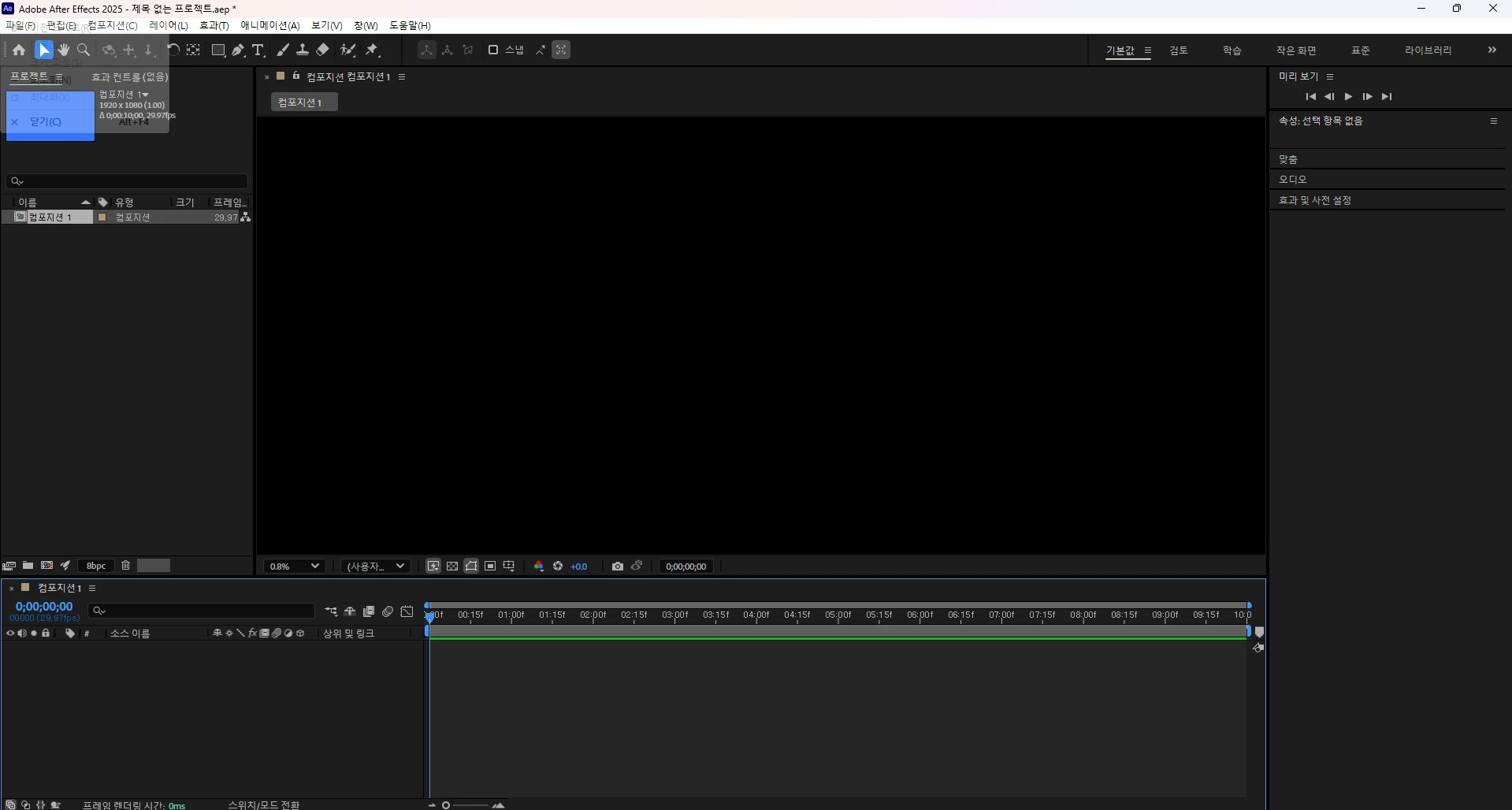The image size is (1512, 810).
Task: Delete selected project item with trash icon
Action: 125,566
